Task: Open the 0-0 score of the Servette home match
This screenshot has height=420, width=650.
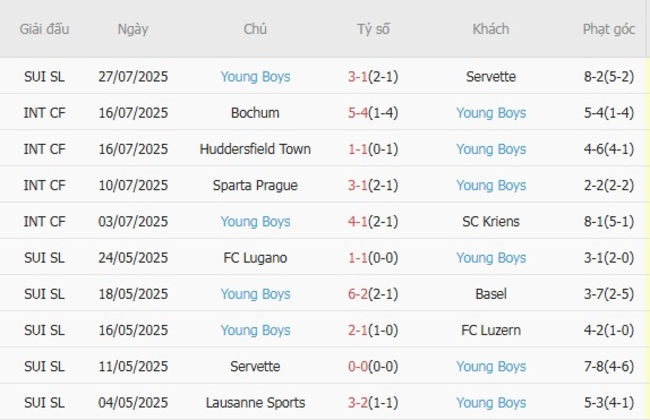Action: [x=358, y=367]
